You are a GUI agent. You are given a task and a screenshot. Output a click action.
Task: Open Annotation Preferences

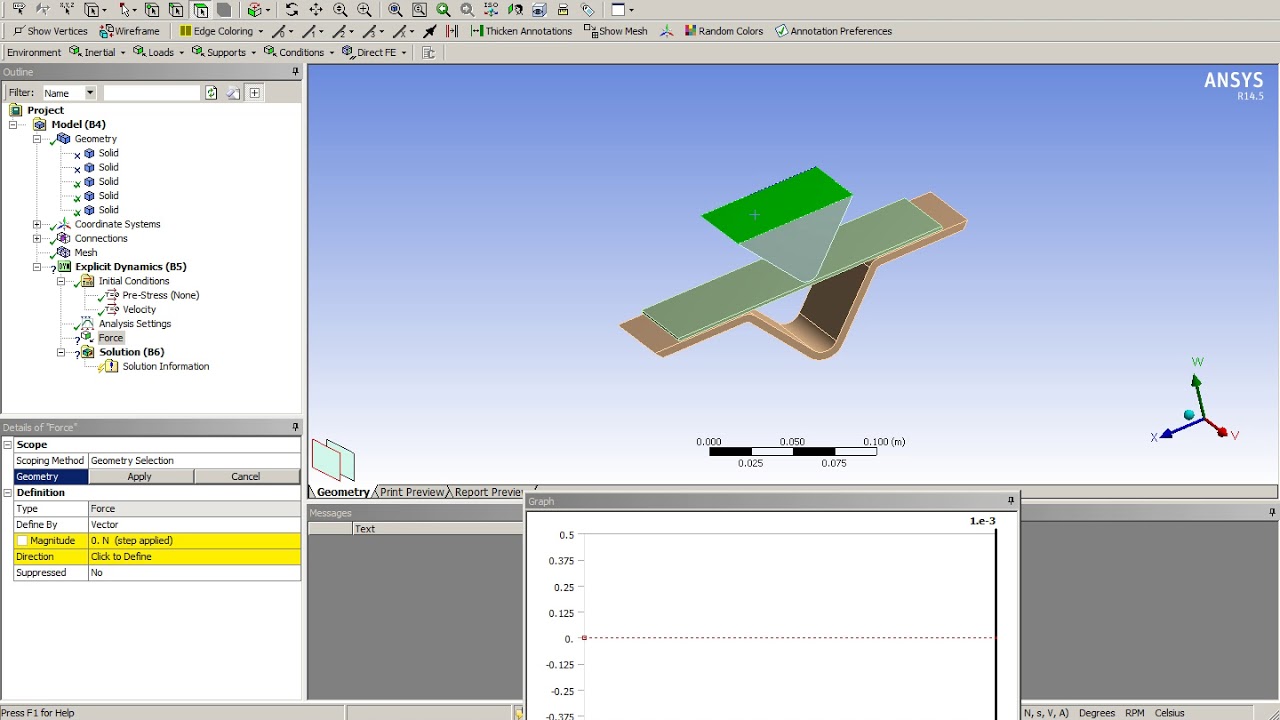833,31
